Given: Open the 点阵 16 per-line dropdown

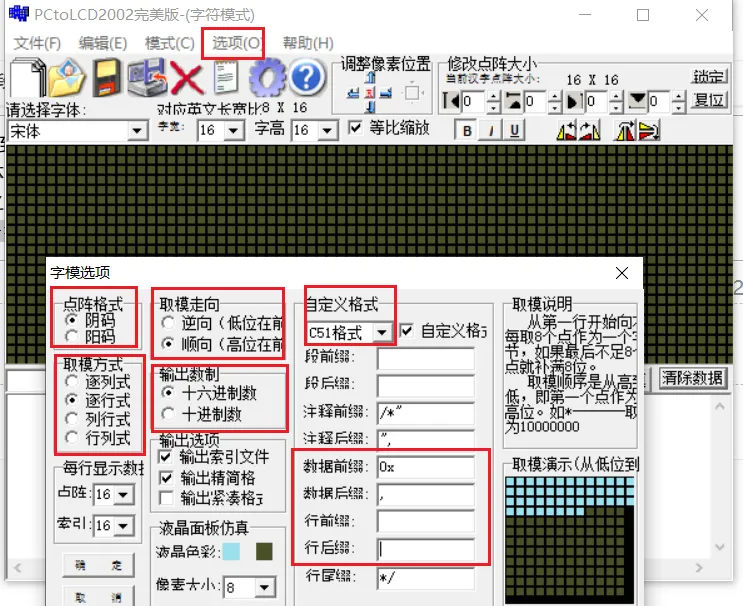Looking at the screenshot, I should (124, 495).
